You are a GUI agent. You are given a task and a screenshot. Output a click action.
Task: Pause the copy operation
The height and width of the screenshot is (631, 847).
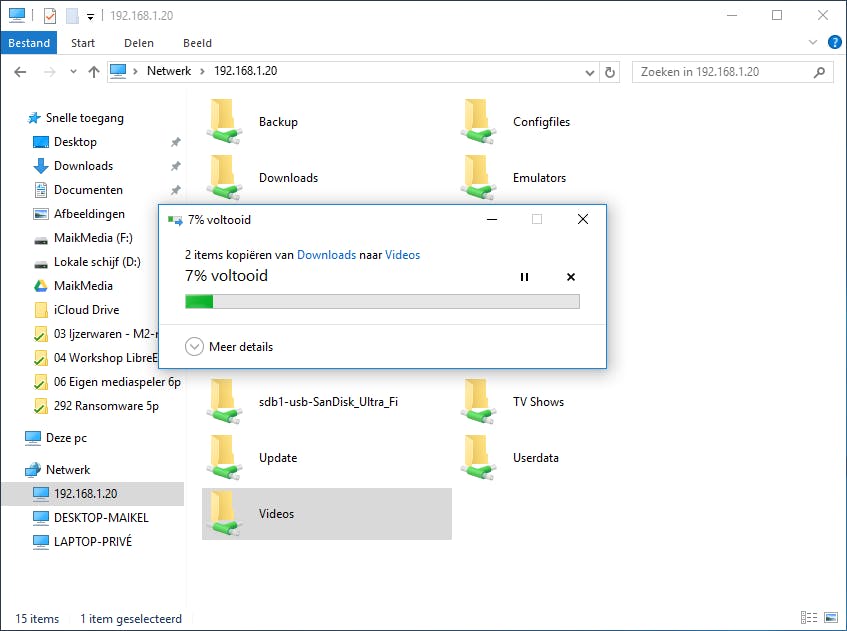pyautogui.click(x=524, y=277)
